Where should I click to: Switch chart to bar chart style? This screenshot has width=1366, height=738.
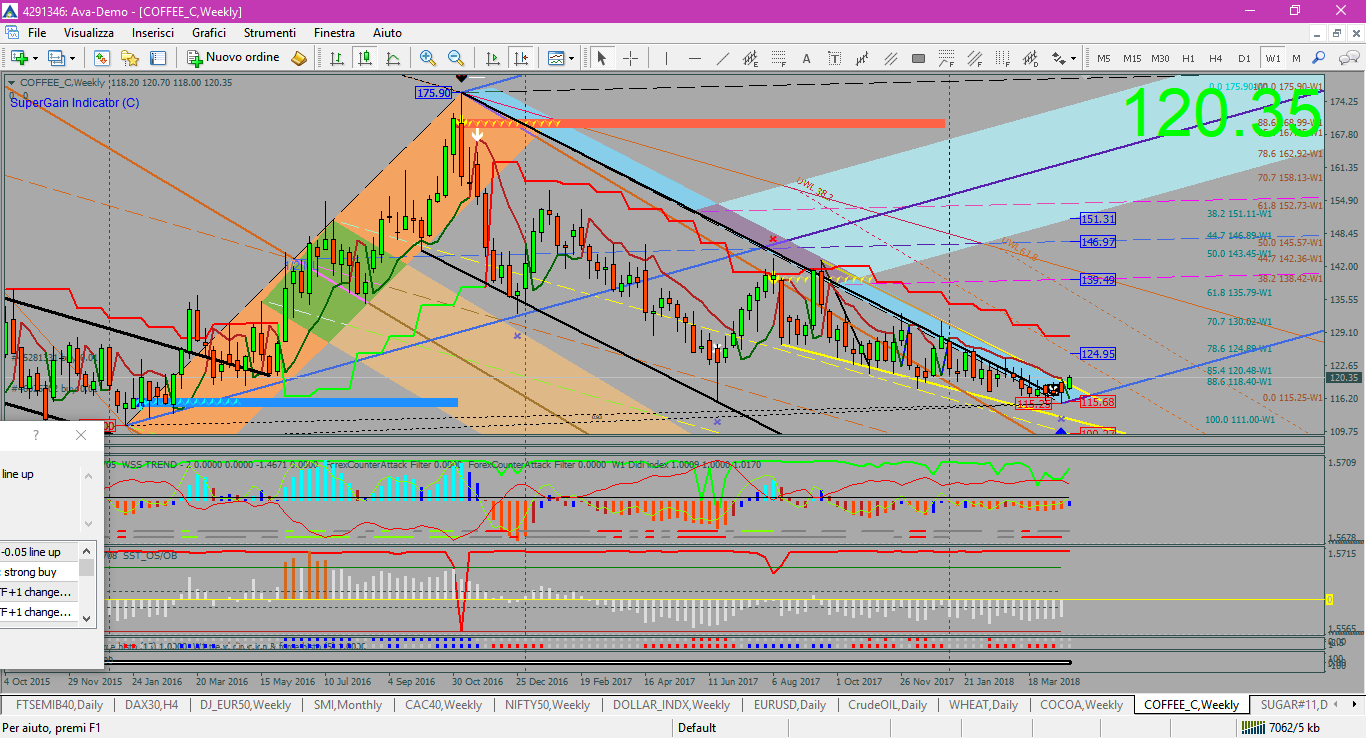click(x=337, y=58)
